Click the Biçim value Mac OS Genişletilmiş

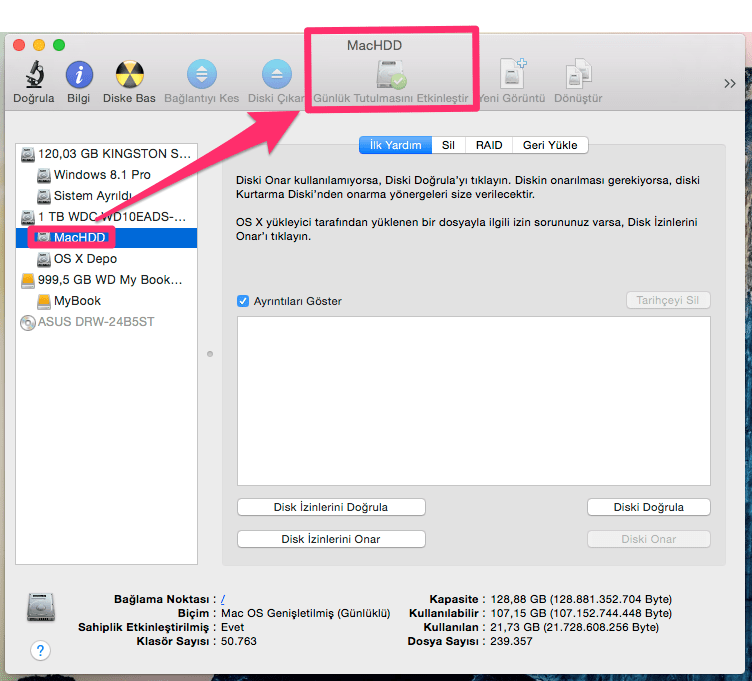coord(306,613)
